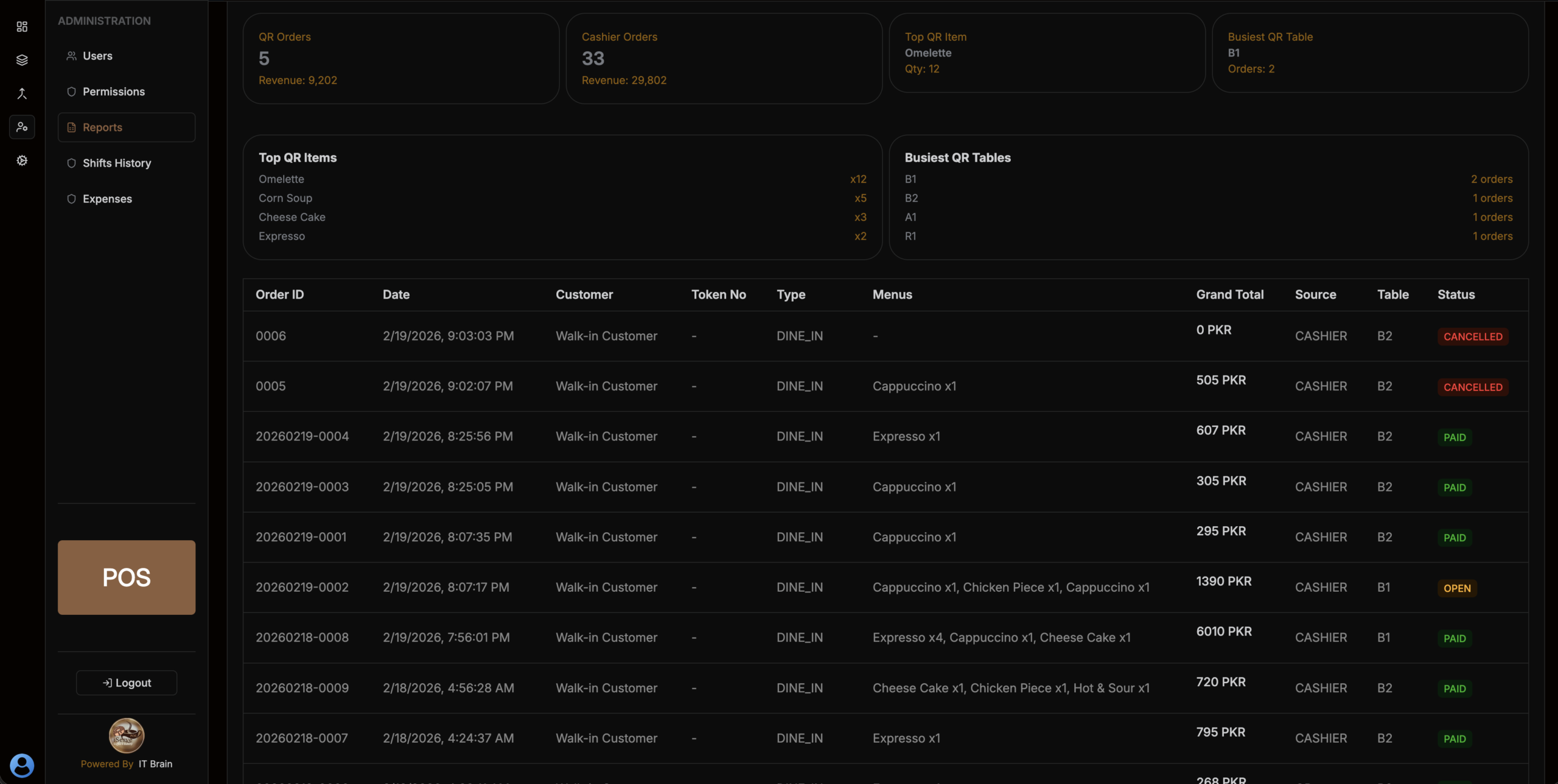The height and width of the screenshot is (784, 1558).
Task: Click the merge arrow icon in rail
Action: (x=22, y=94)
